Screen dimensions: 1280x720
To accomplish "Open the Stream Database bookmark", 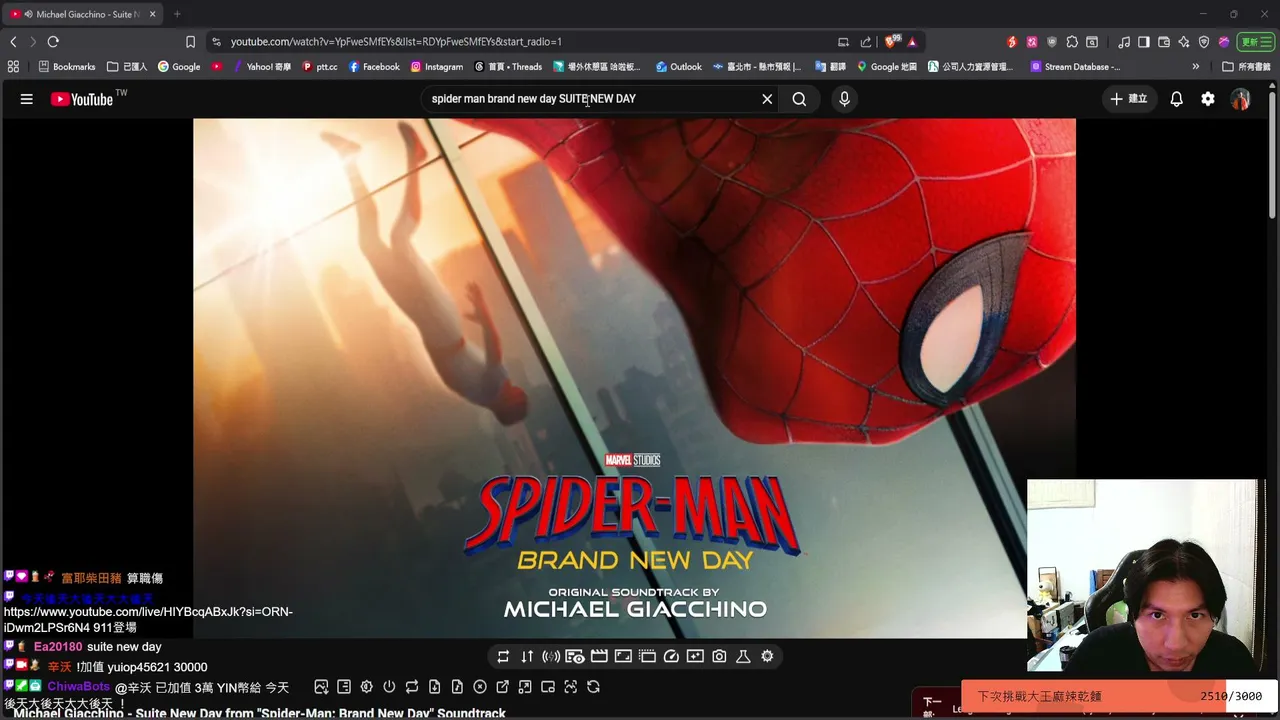I will [1075, 67].
